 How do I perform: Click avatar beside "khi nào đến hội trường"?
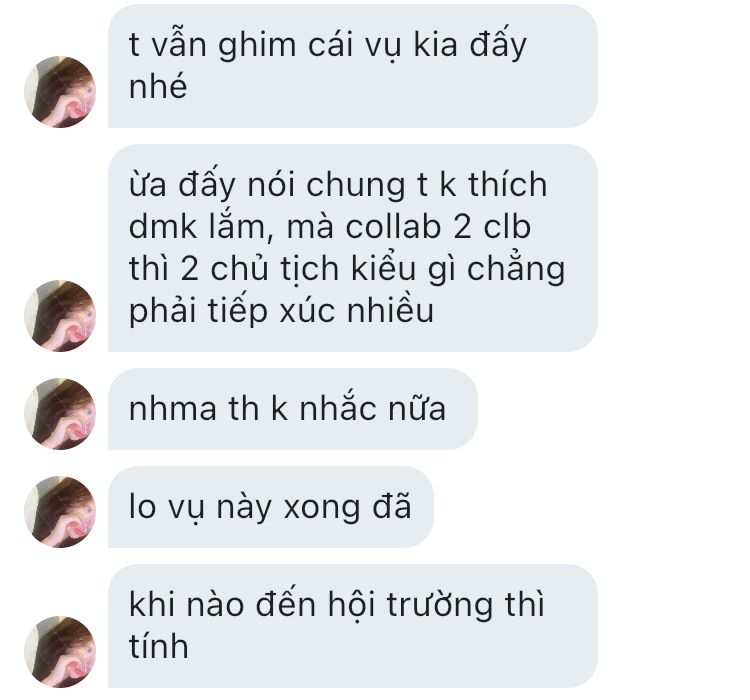60,652
